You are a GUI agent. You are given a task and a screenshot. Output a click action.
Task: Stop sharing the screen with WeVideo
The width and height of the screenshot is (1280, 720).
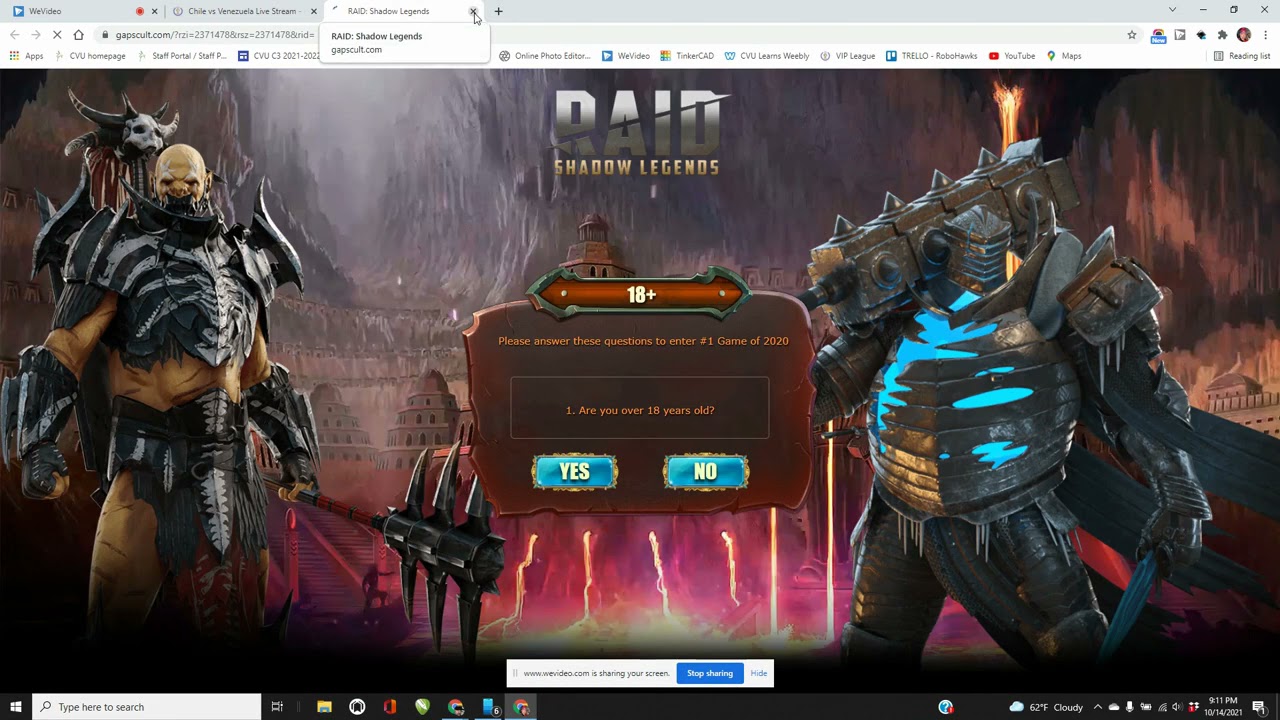(x=710, y=673)
